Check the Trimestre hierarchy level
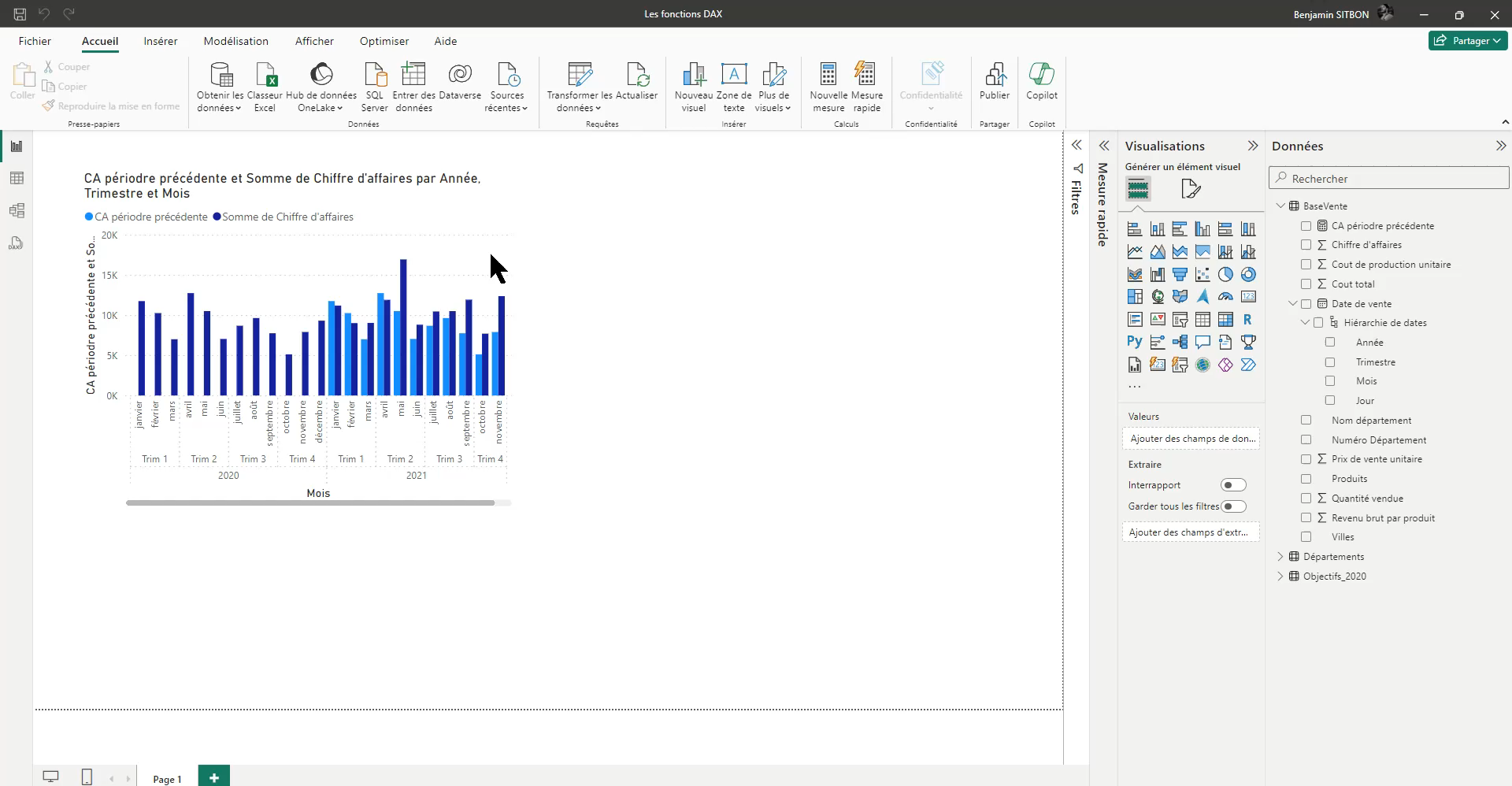Screen dimensions: 1512x786 tap(1330, 362)
